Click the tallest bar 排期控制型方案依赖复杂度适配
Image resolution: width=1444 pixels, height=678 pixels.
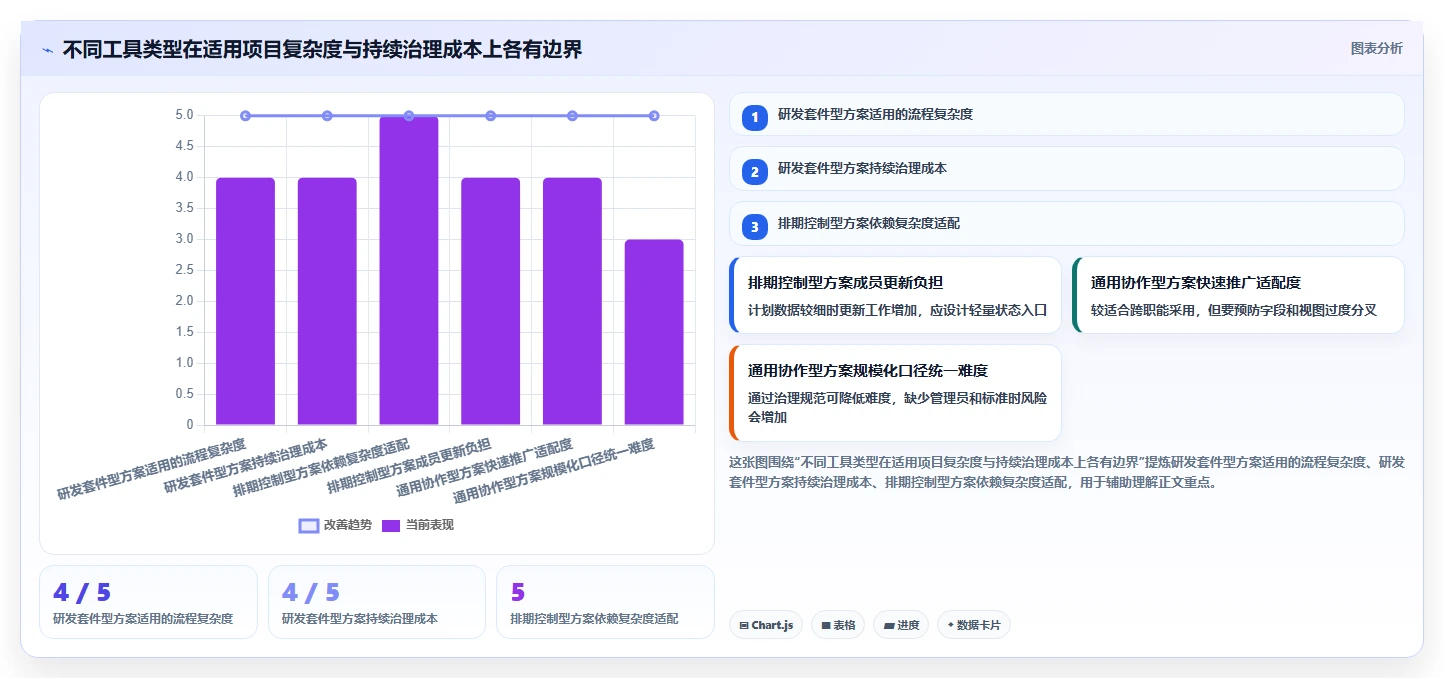point(409,270)
